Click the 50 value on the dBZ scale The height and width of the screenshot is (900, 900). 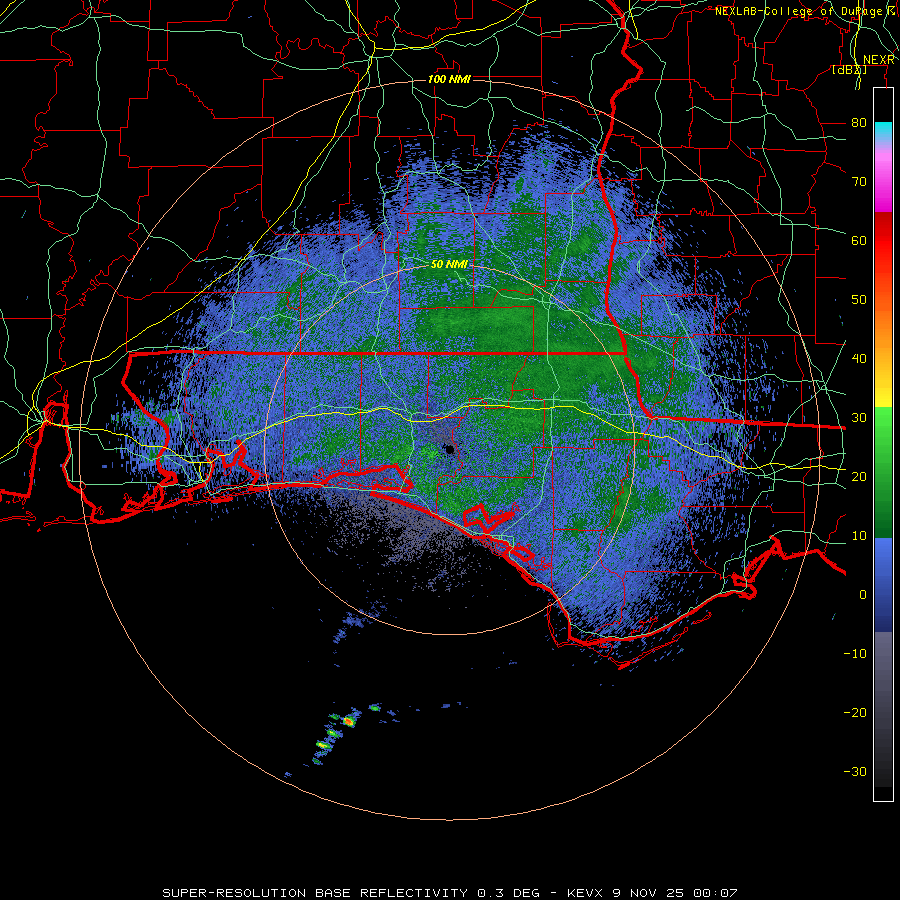[x=859, y=300]
